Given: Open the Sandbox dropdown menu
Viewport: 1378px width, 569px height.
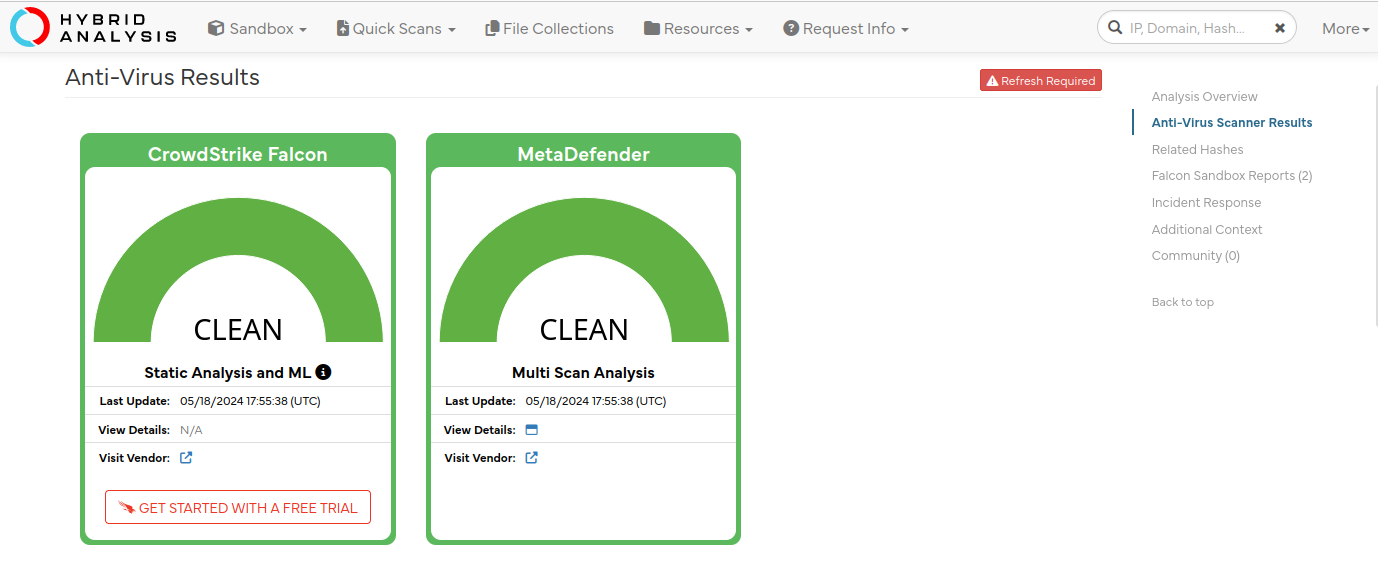Looking at the screenshot, I should point(257,29).
